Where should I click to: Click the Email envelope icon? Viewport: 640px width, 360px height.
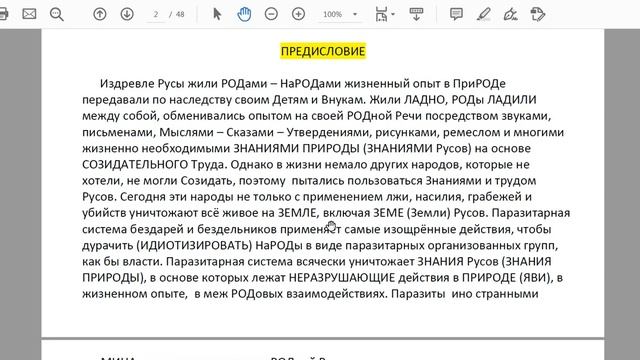(29, 14)
